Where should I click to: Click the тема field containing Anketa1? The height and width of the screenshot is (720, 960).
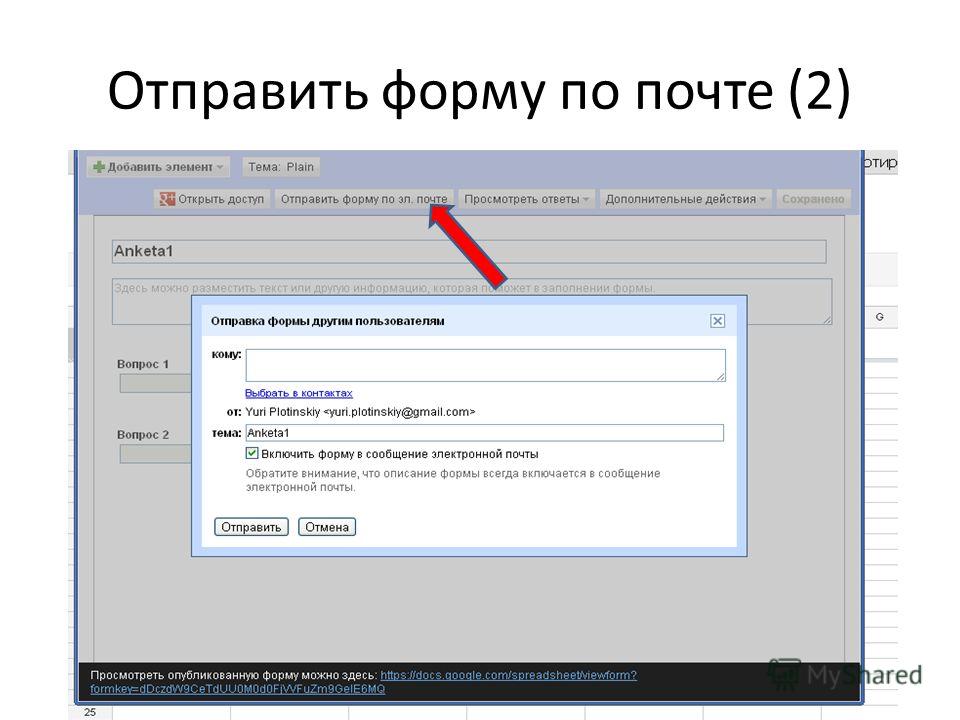[484, 433]
